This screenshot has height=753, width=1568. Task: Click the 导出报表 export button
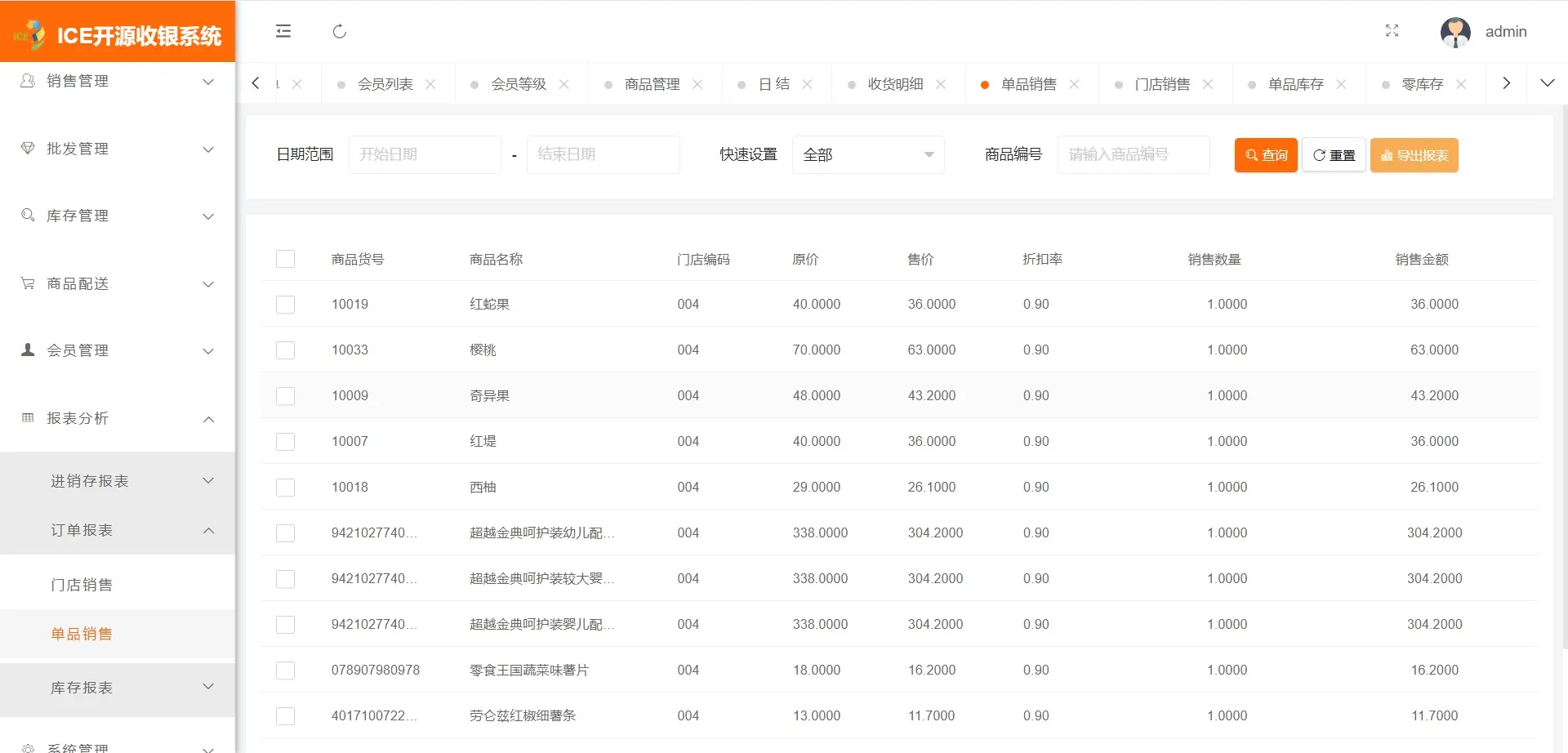[x=1414, y=155]
